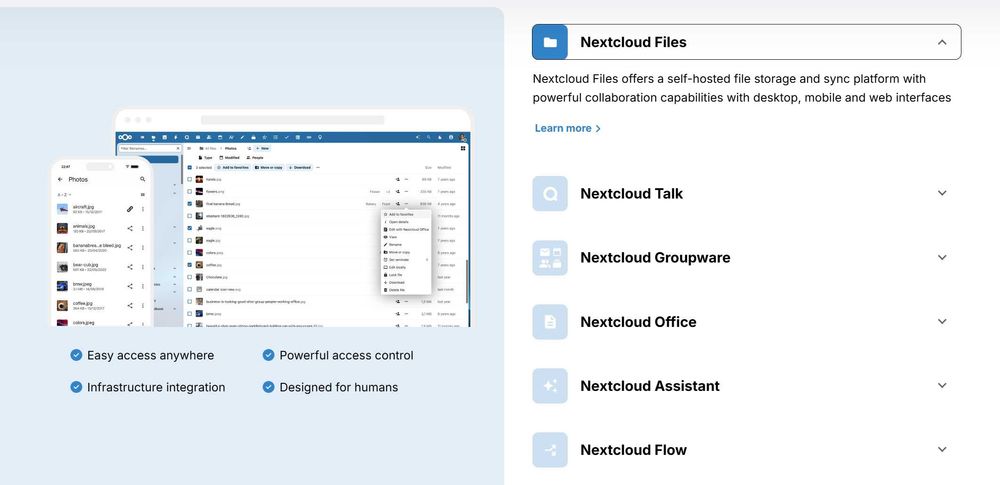The image size is (1000, 485).
Task: Click the filter filenames search field
Action: [150, 148]
